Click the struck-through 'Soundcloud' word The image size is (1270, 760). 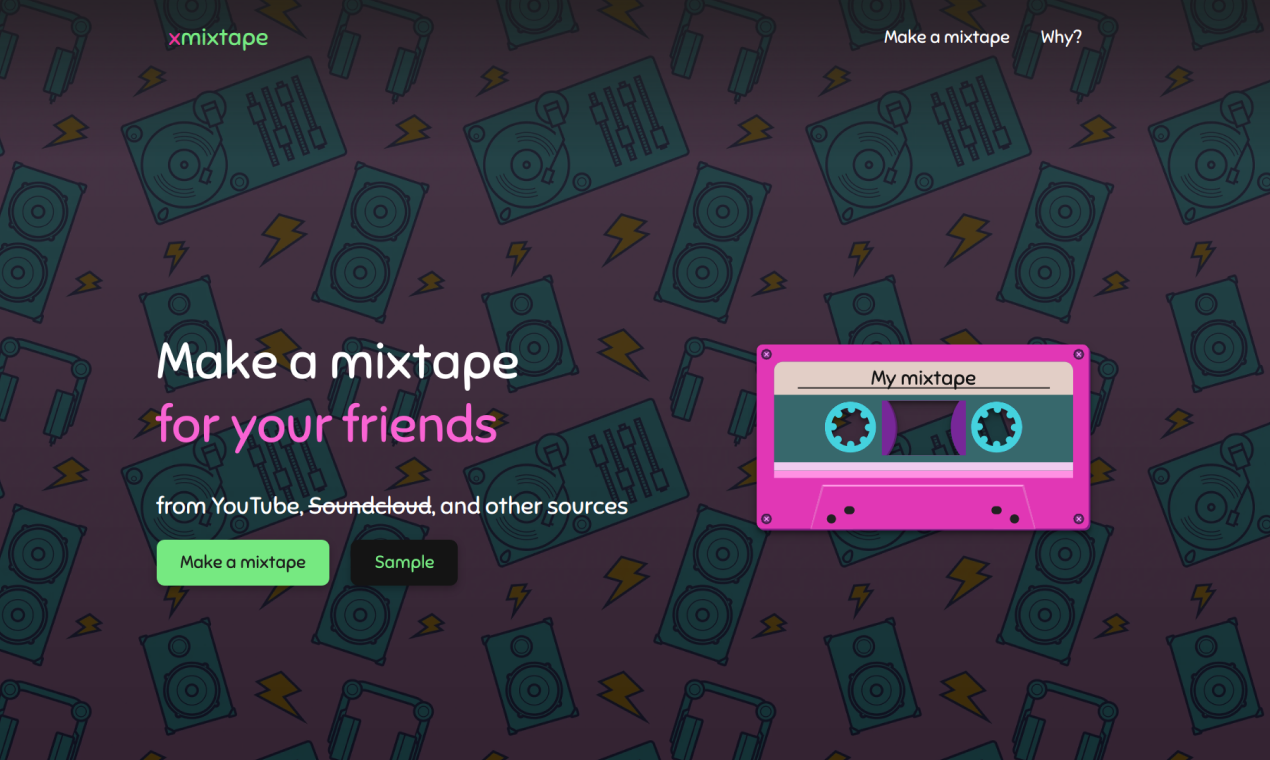(x=370, y=506)
